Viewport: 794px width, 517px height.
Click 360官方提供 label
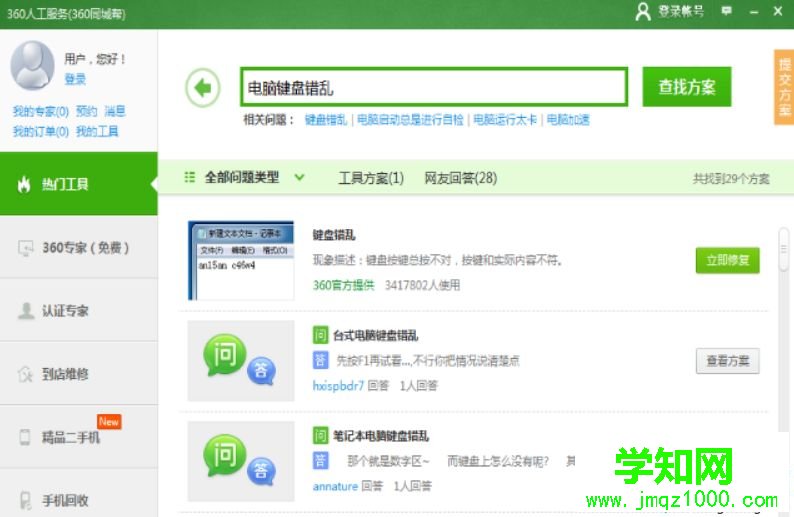(x=343, y=285)
